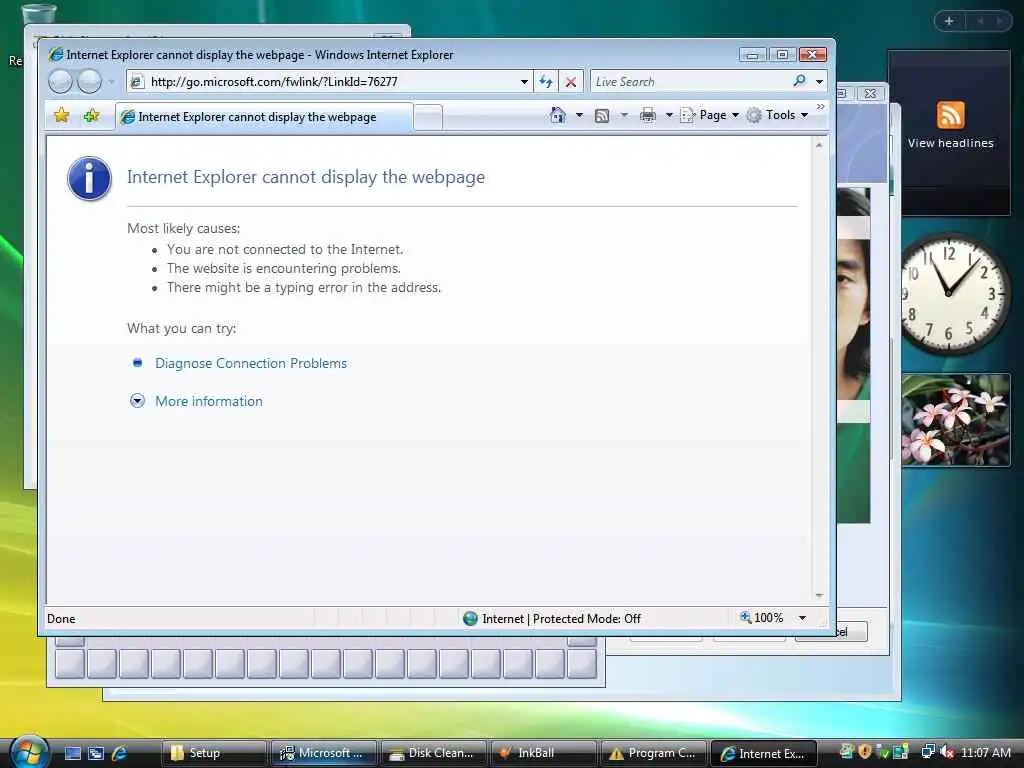Click the Home toolbar icon
Screen dimensions: 1024x768
[x=558, y=115]
